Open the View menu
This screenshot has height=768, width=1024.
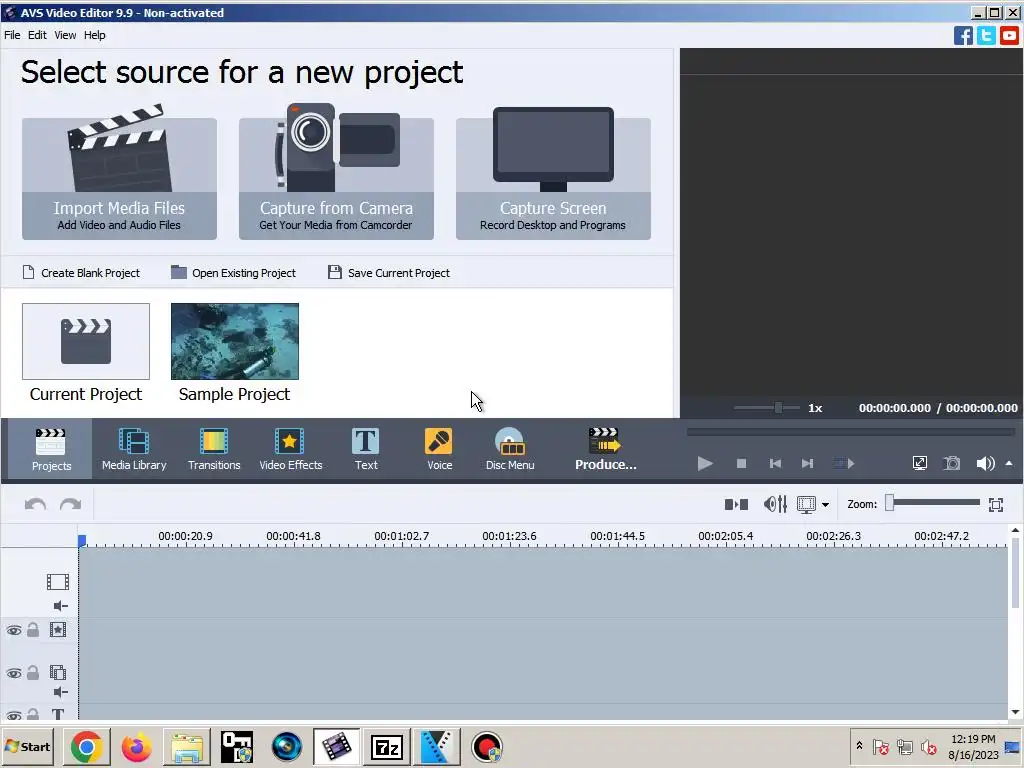65,35
